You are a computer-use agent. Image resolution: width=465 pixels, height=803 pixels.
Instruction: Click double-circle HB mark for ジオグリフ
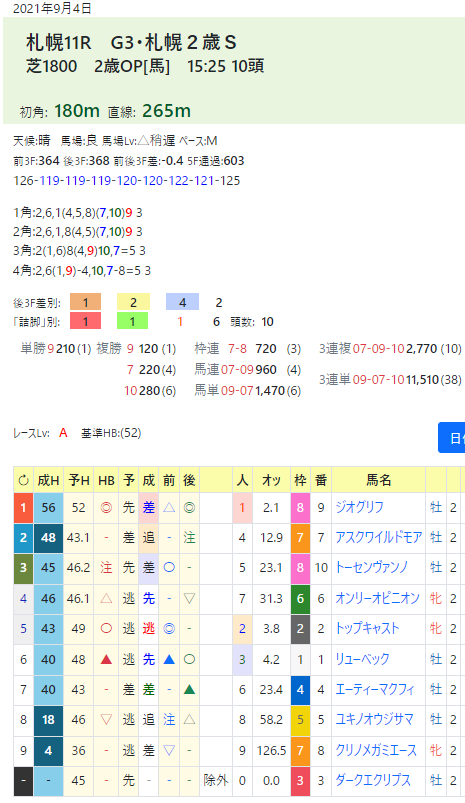tap(106, 508)
